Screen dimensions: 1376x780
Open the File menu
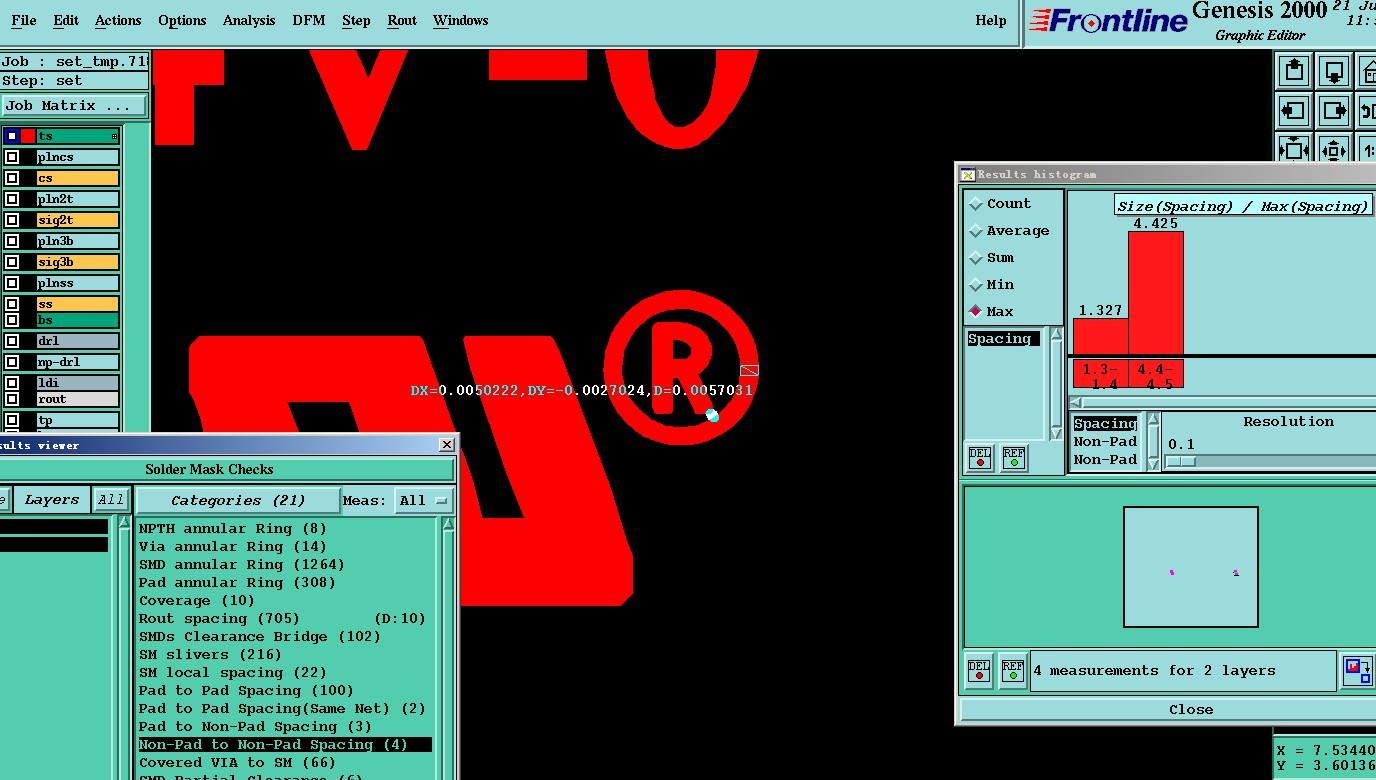tap(24, 20)
